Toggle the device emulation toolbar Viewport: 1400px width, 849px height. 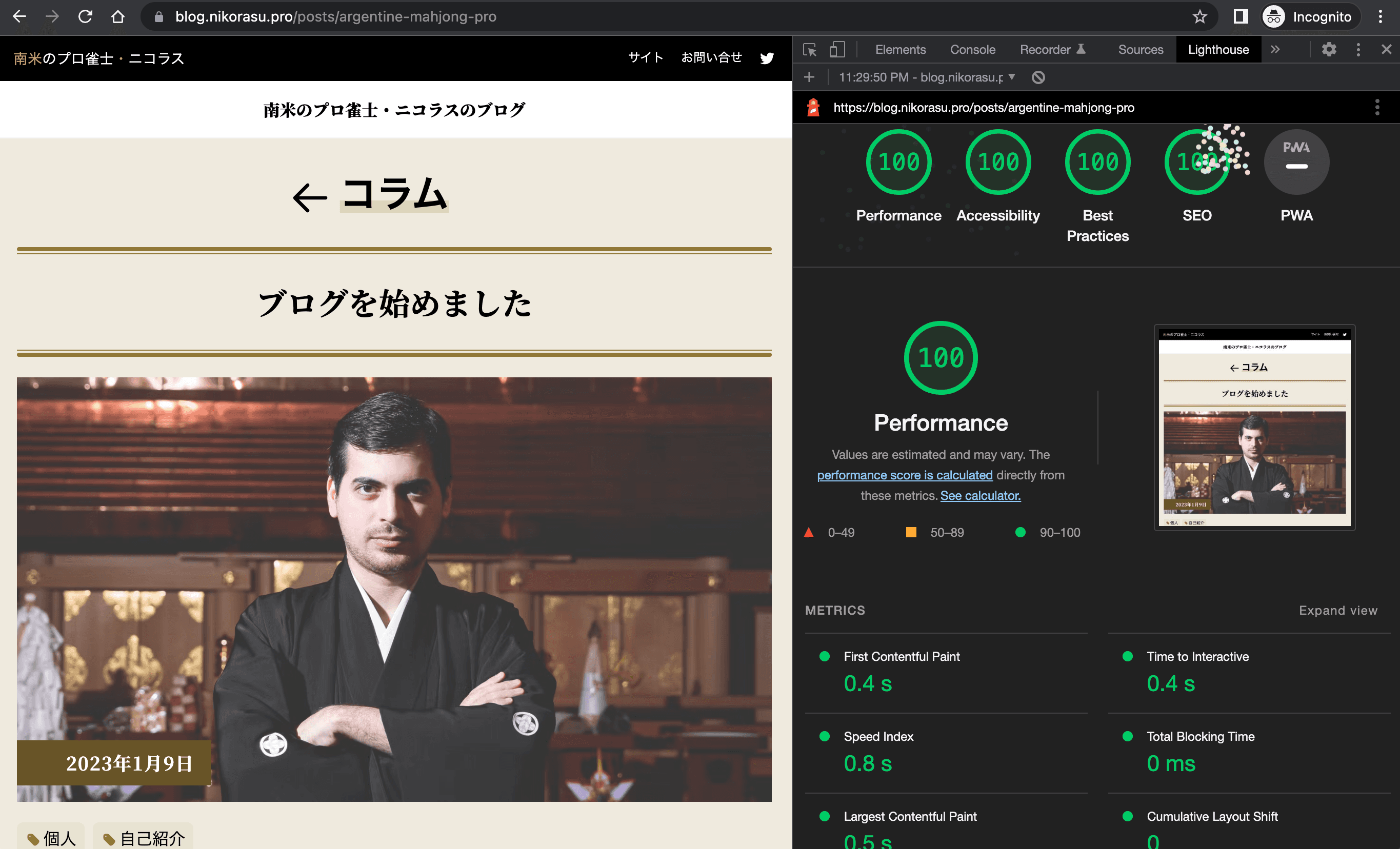(x=836, y=49)
